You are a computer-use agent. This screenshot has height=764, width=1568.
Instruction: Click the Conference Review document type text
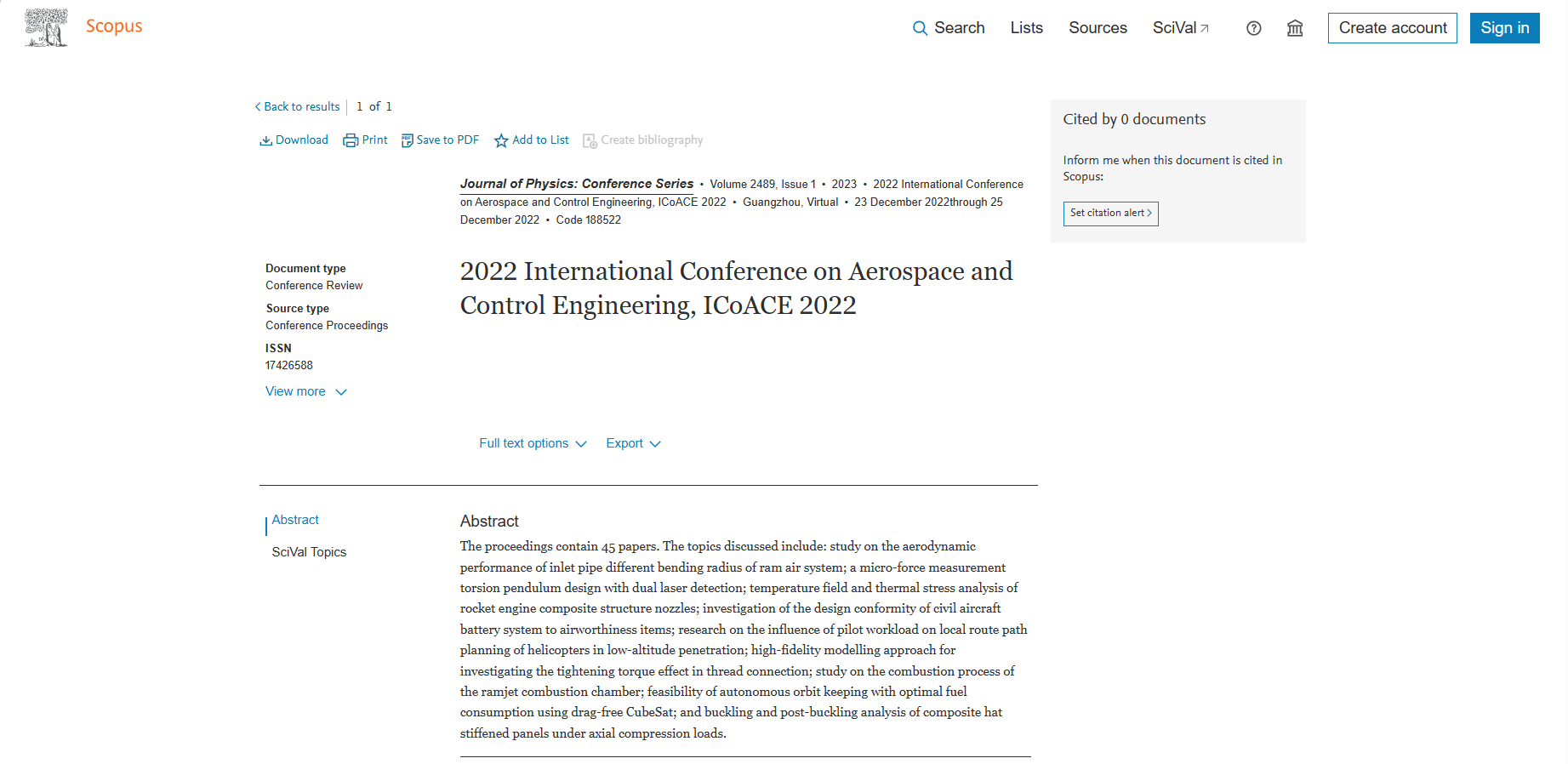coord(314,285)
